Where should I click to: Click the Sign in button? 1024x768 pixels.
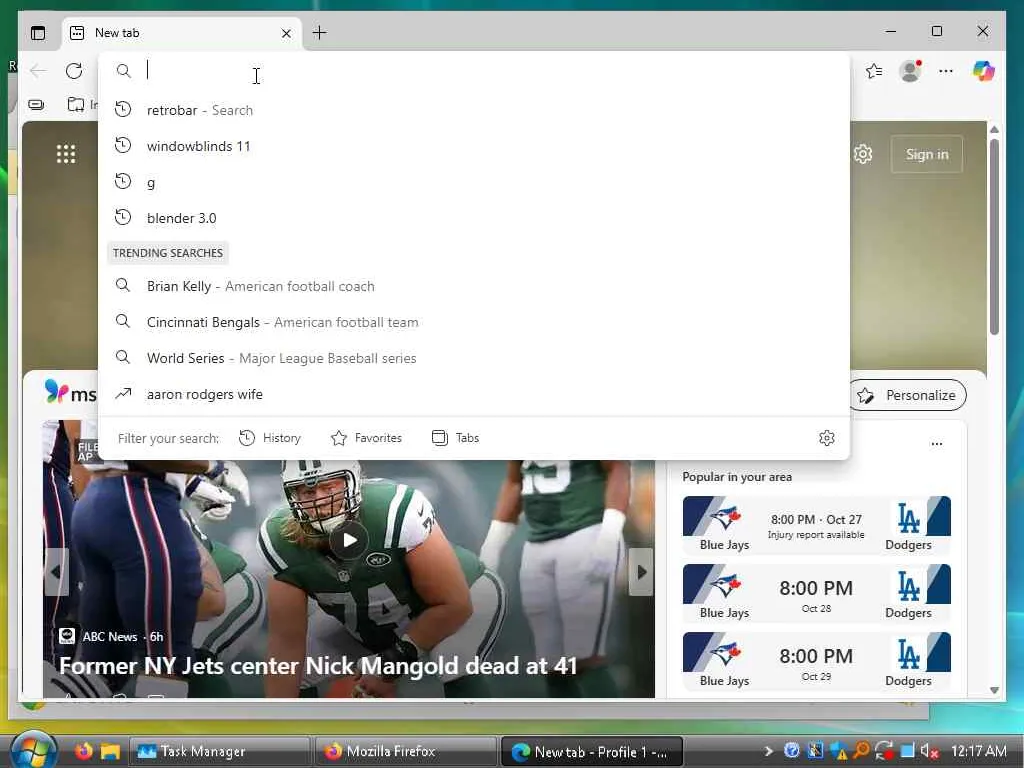point(927,154)
